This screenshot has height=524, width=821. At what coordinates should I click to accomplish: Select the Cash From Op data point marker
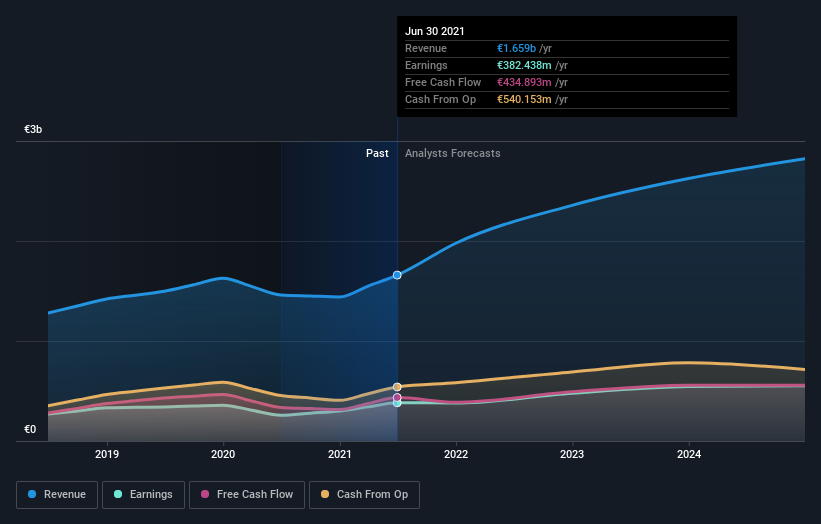[x=397, y=387]
